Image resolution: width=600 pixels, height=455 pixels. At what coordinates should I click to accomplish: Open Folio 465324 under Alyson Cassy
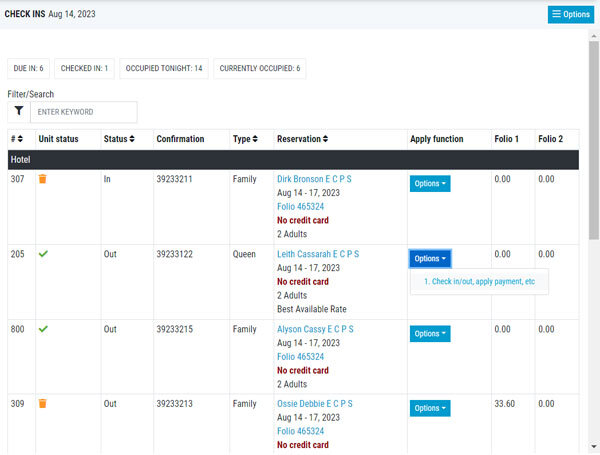click(x=300, y=357)
